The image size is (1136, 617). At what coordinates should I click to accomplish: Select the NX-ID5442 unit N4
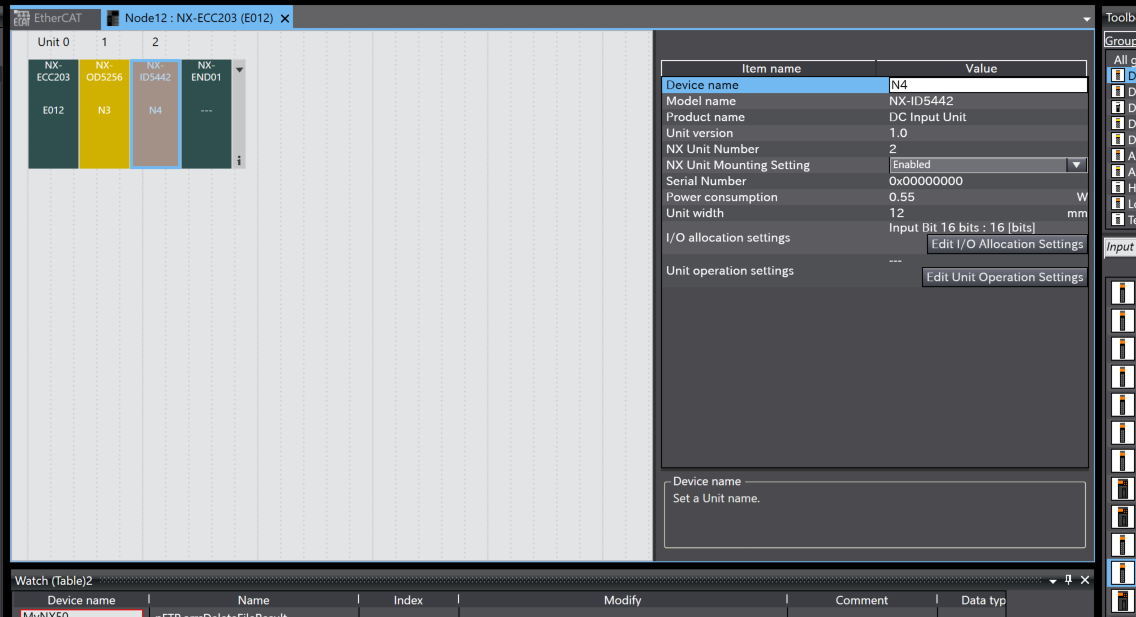coord(155,112)
